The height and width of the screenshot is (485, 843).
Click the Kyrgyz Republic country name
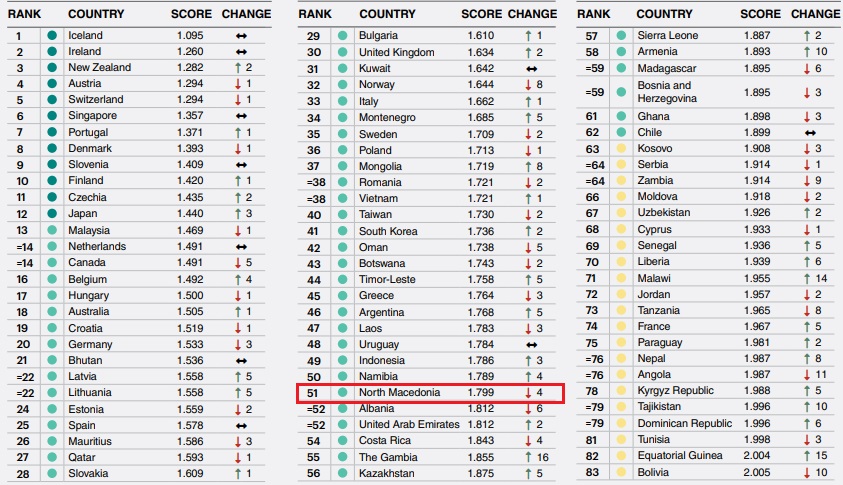676,390
